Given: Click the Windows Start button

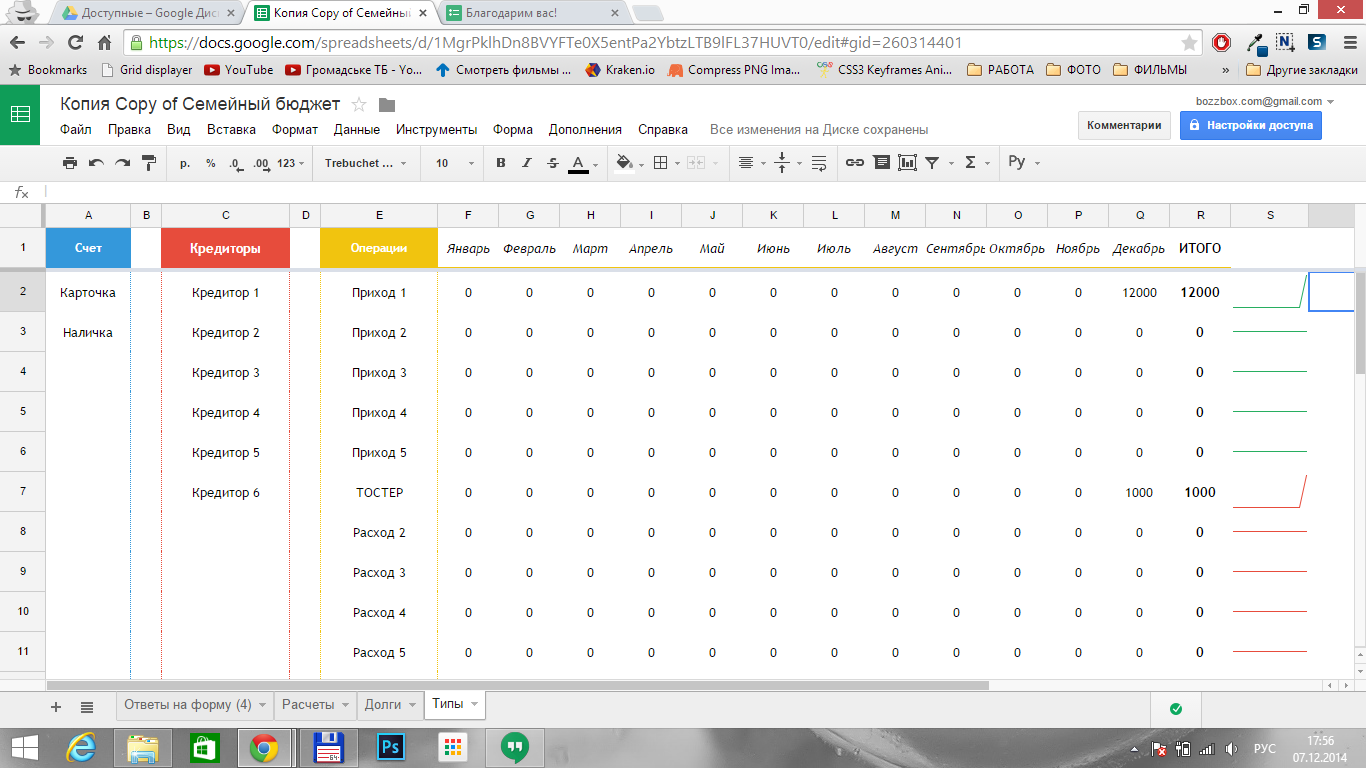Looking at the screenshot, I should click(x=24, y=747).
